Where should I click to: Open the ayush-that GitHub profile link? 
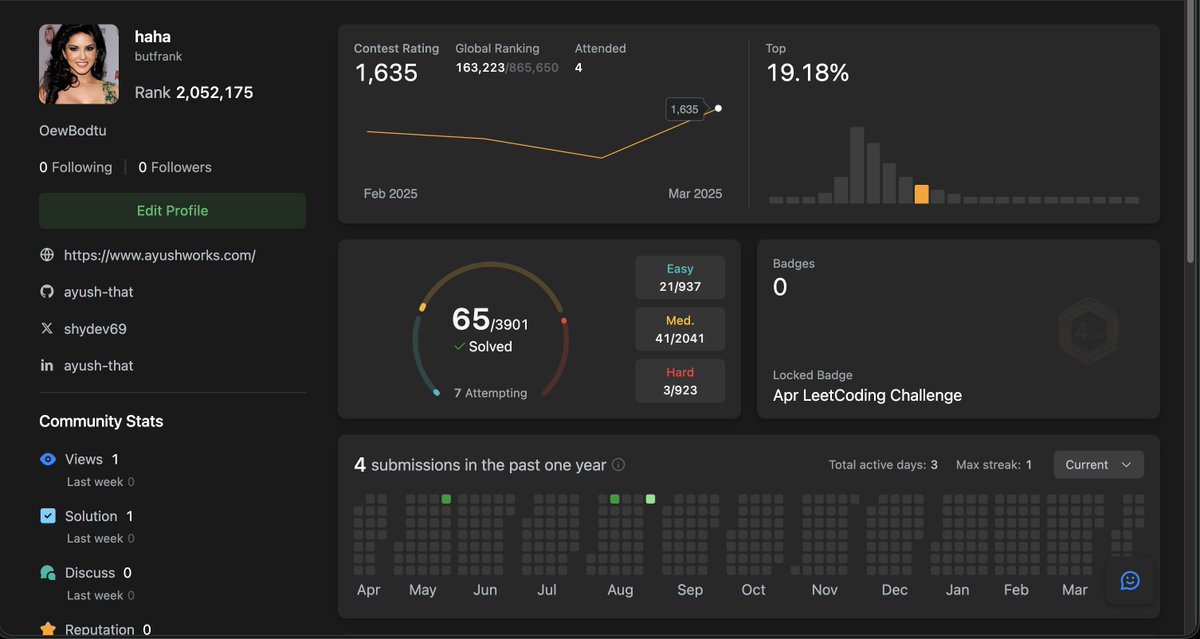tap(99, 292)
